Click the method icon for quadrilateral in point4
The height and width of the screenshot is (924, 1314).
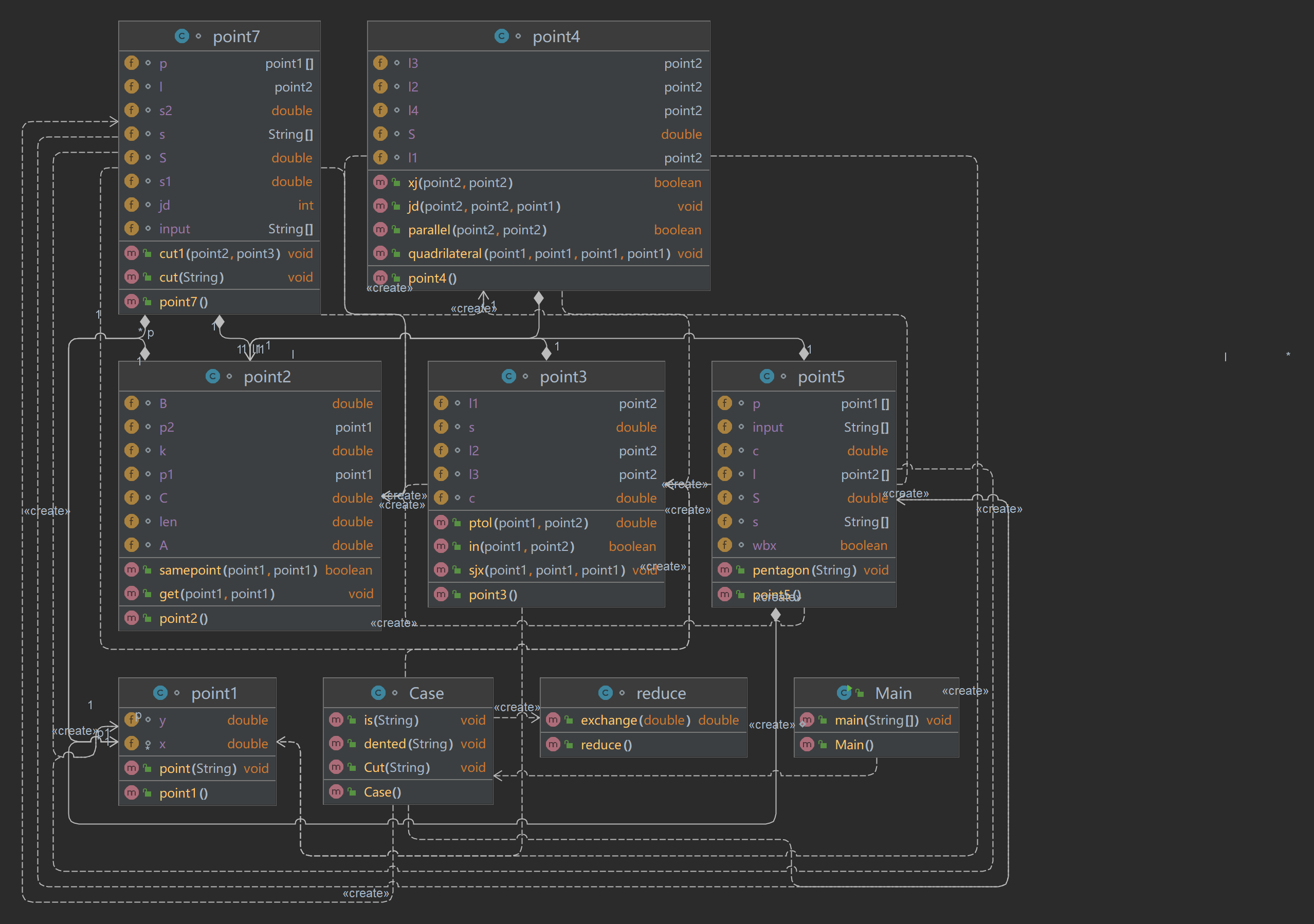380,252
